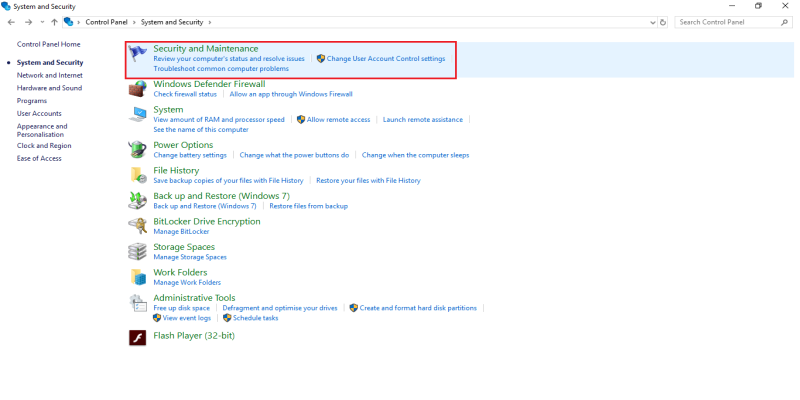The image size is (800, 400).
Task: Open the address bar history dropdown
Action: [654, 22]
